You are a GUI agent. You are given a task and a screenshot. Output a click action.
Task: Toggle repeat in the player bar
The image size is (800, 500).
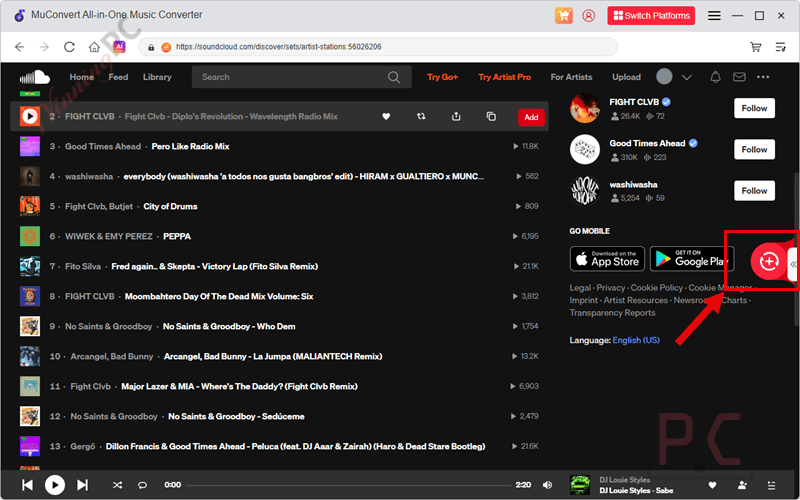click(x=142, y=485)
